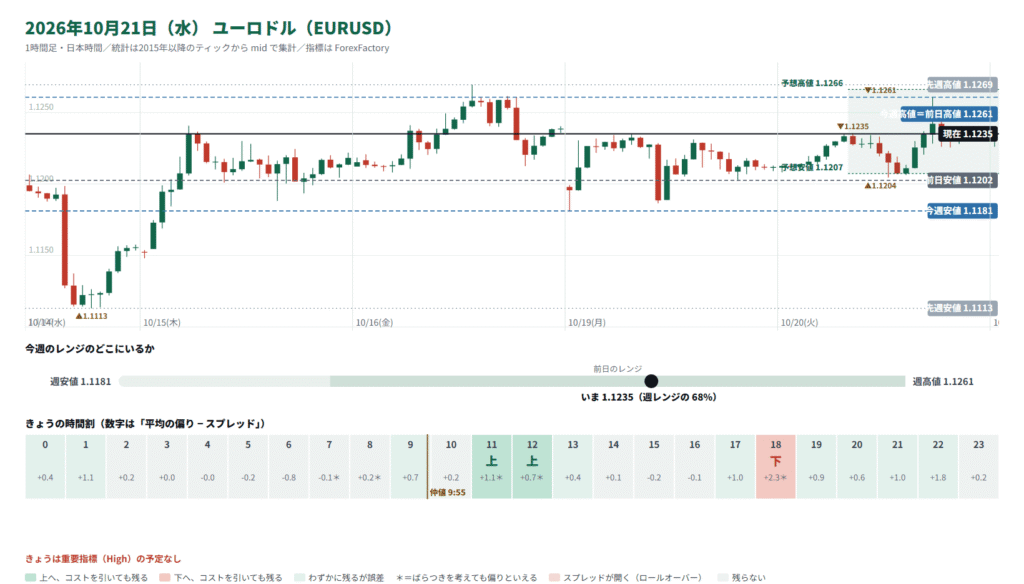Click the pale swatch beside わずかに残るが誤差

coord(299,577)
